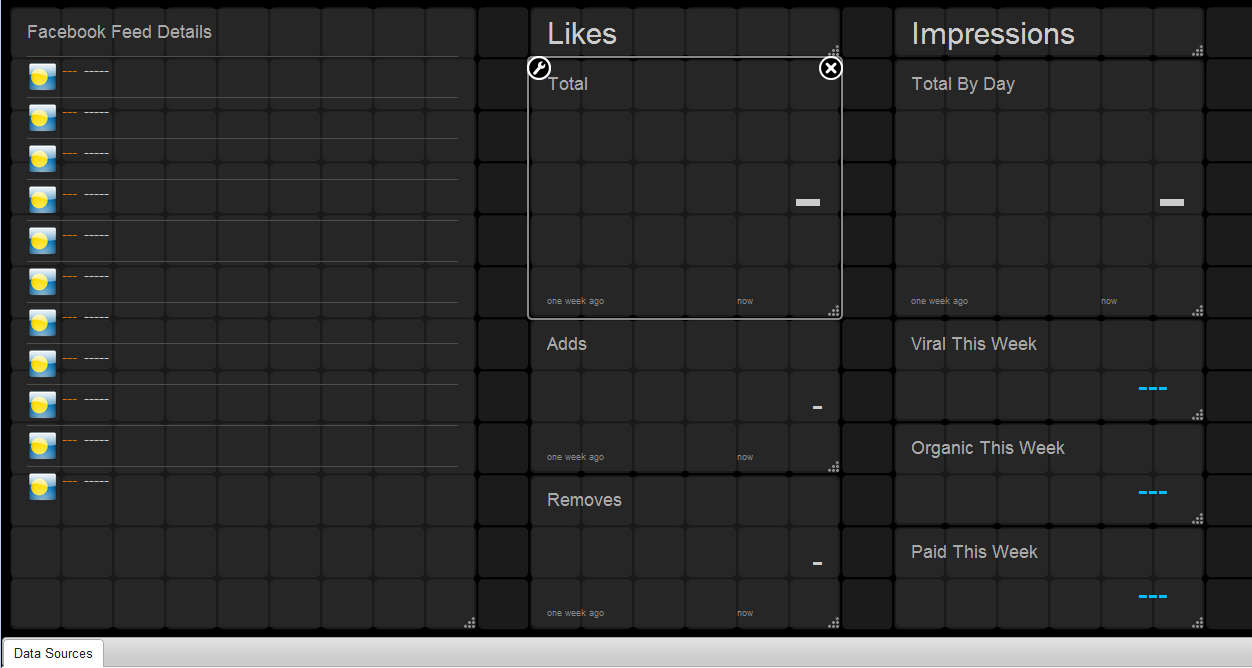Screen dimensions: 1252x668
Task: Open settings wrench on Likes Total widget
Action: 539,68
